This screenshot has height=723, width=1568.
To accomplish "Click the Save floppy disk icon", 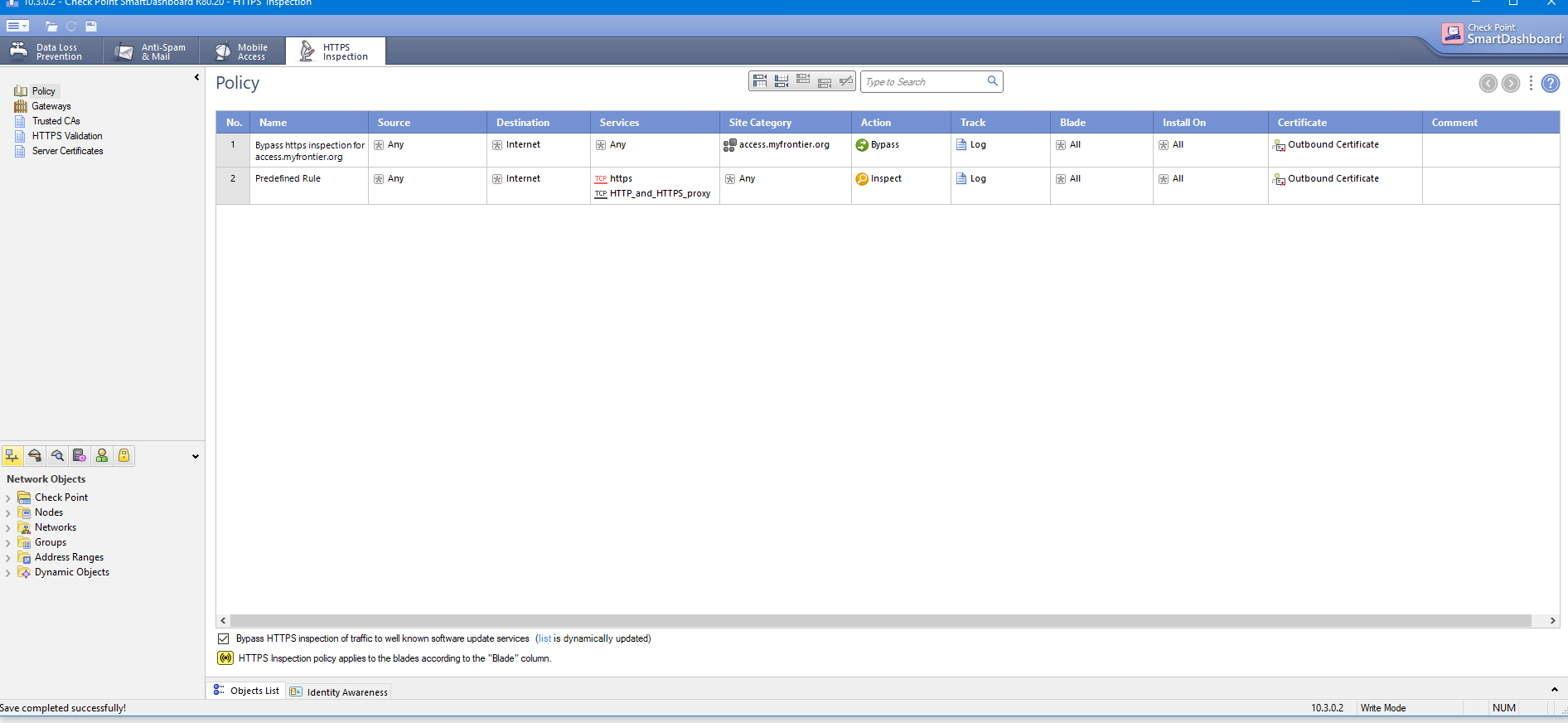I will point(91,27).
